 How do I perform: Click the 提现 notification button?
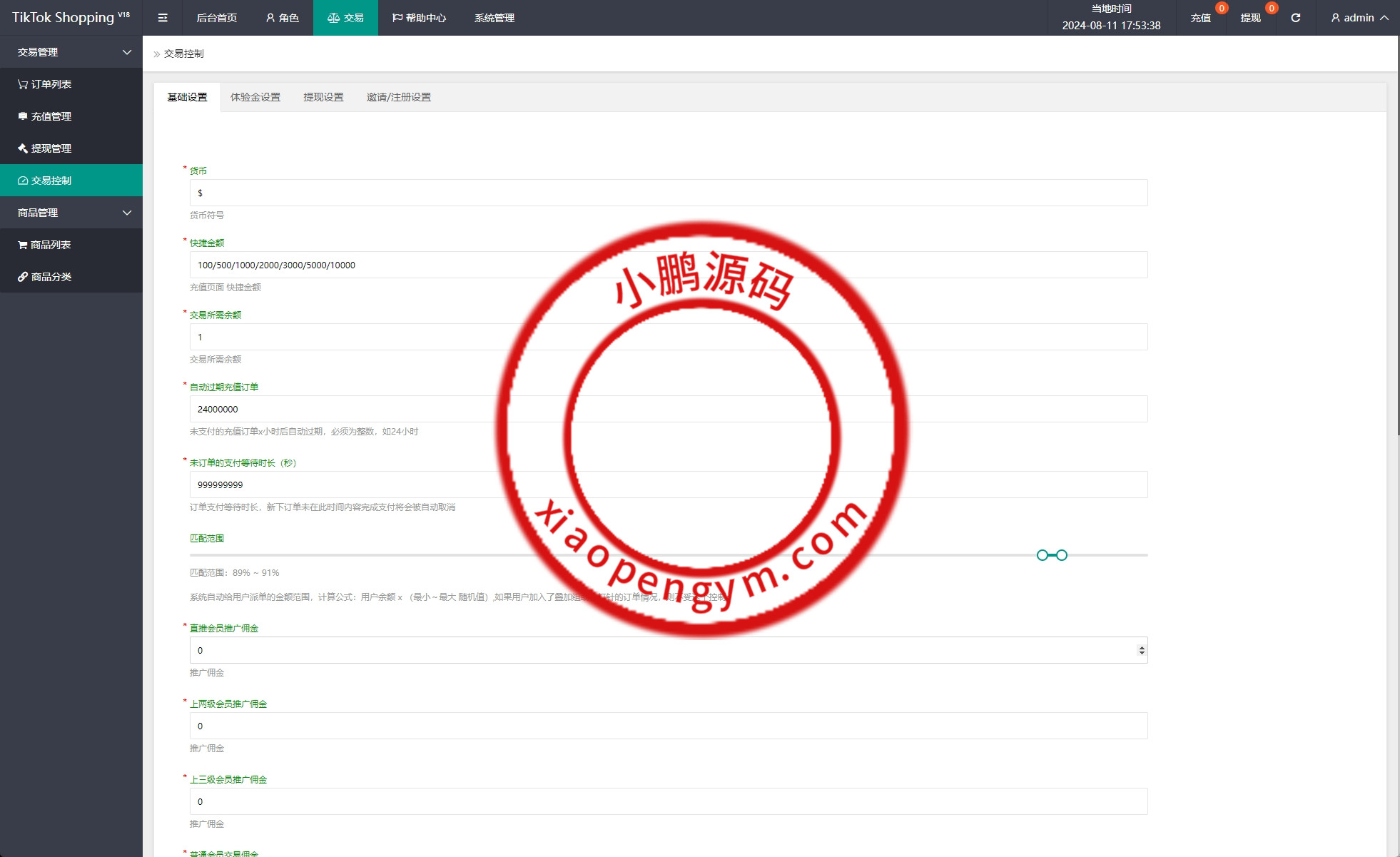click(1250, 18)
